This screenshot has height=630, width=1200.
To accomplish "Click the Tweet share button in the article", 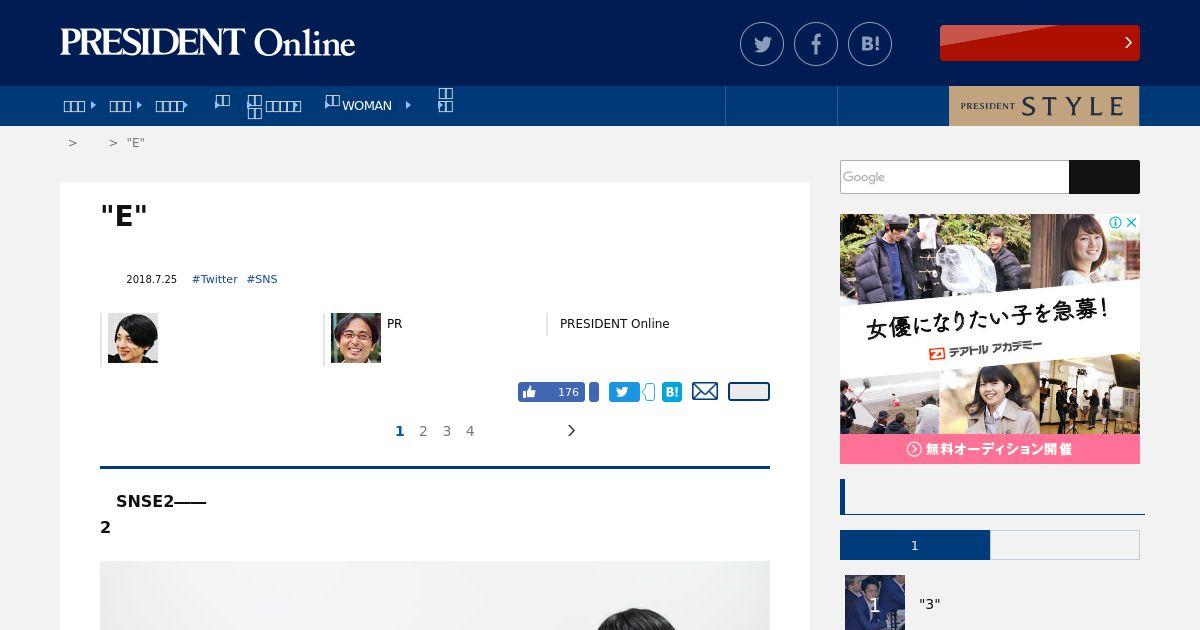I will 624,392.
